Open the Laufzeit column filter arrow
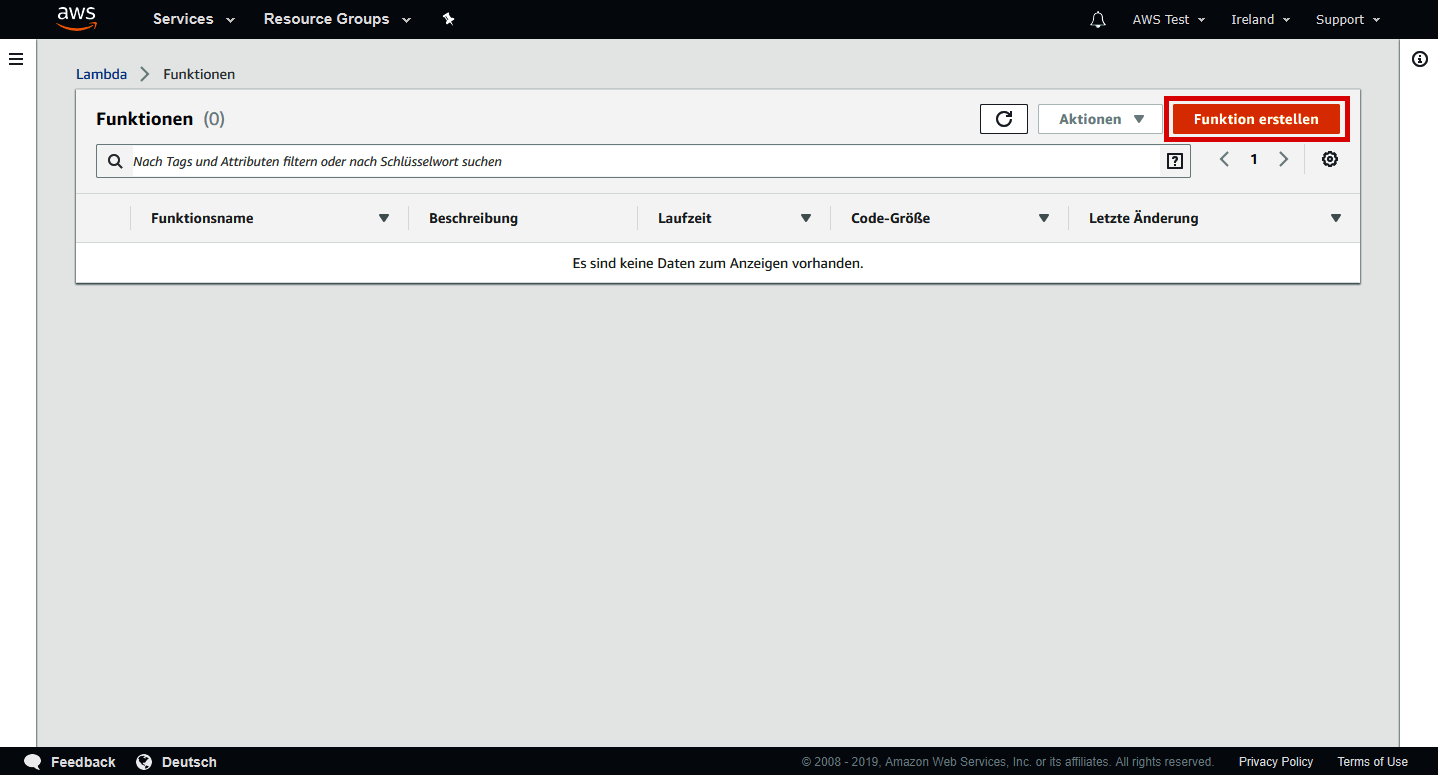 click(805, 217)
